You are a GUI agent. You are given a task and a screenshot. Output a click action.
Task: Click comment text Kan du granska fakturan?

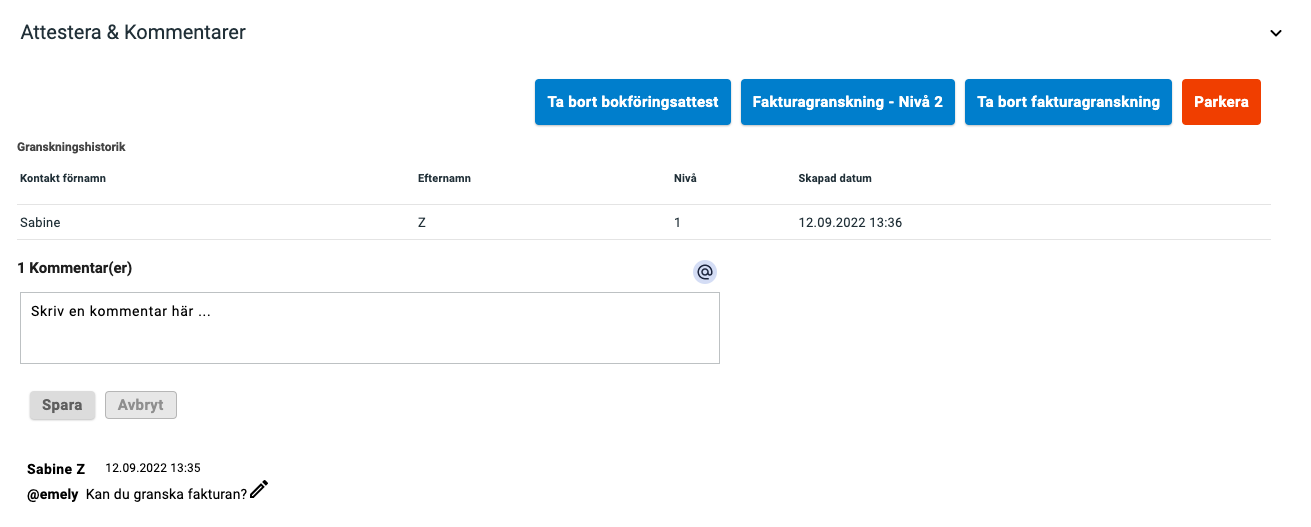pyautogui.click(x=166, y=495)
